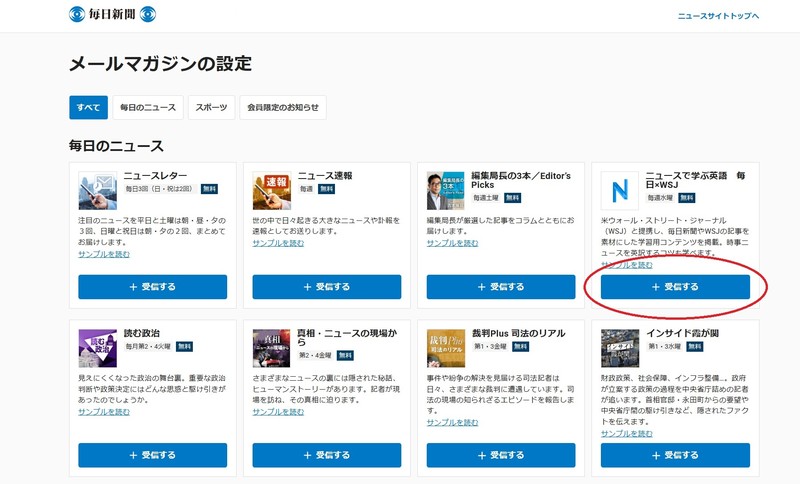The width and height of the screenshot is (800, 484).
Task: Click ニュース速報 thumbnail image
Action: pyautogui.click(x=272, y=191)
